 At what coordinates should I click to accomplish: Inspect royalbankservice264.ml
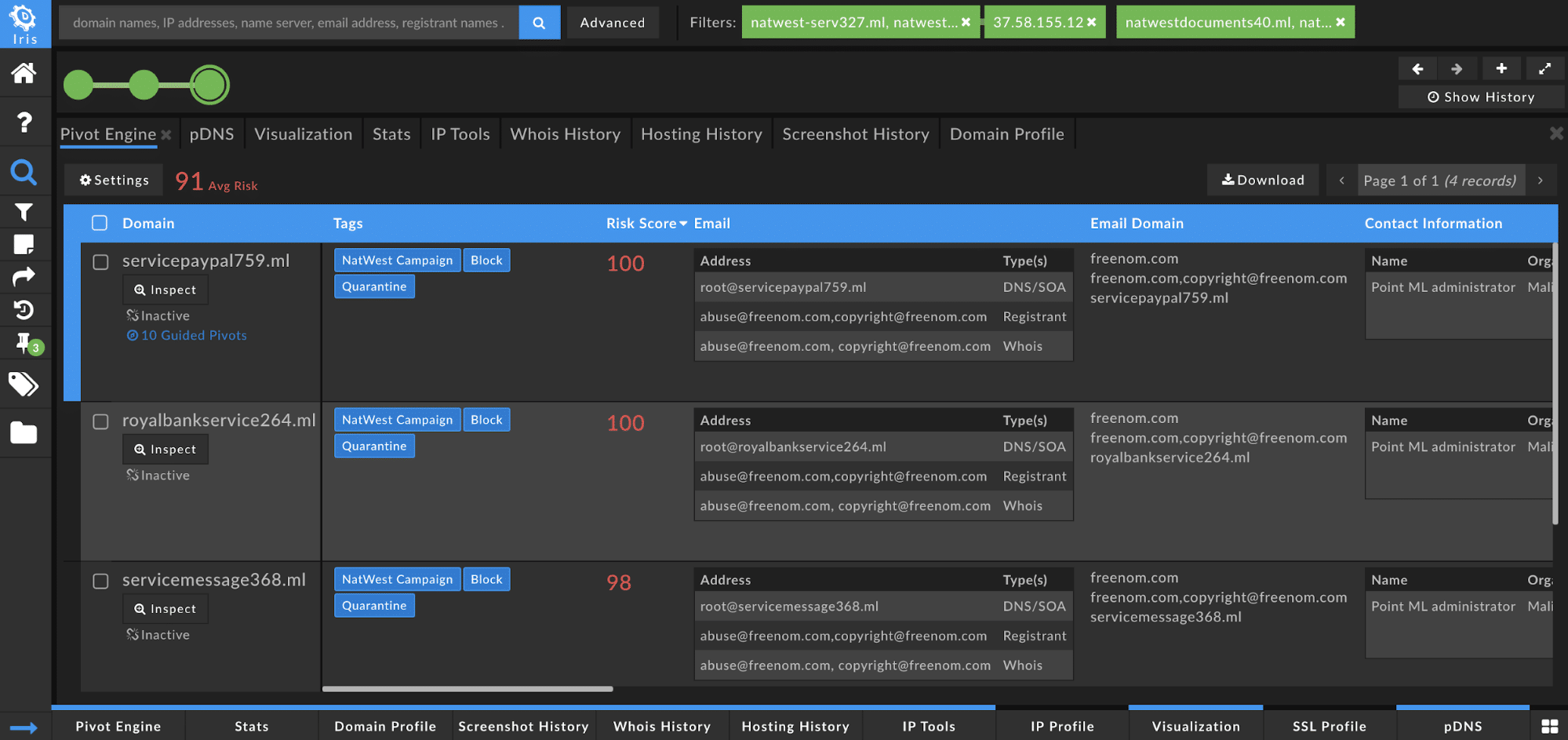click(x=166, y=449)
